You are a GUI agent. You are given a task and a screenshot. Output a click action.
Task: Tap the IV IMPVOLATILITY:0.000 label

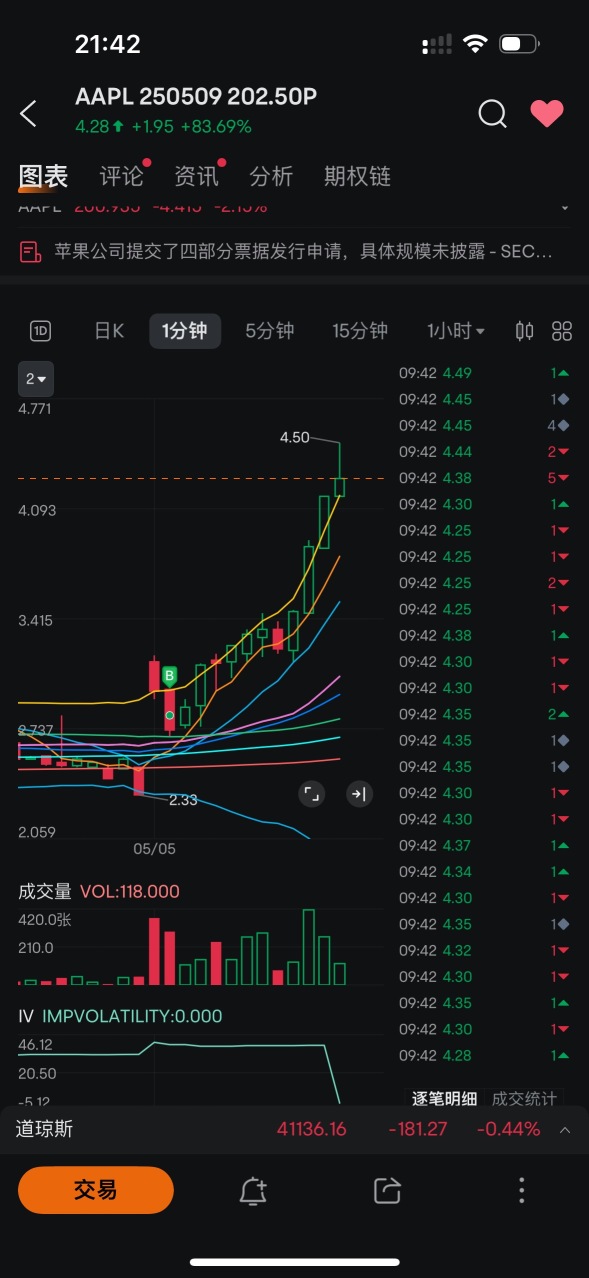(x=120, y=1016)
